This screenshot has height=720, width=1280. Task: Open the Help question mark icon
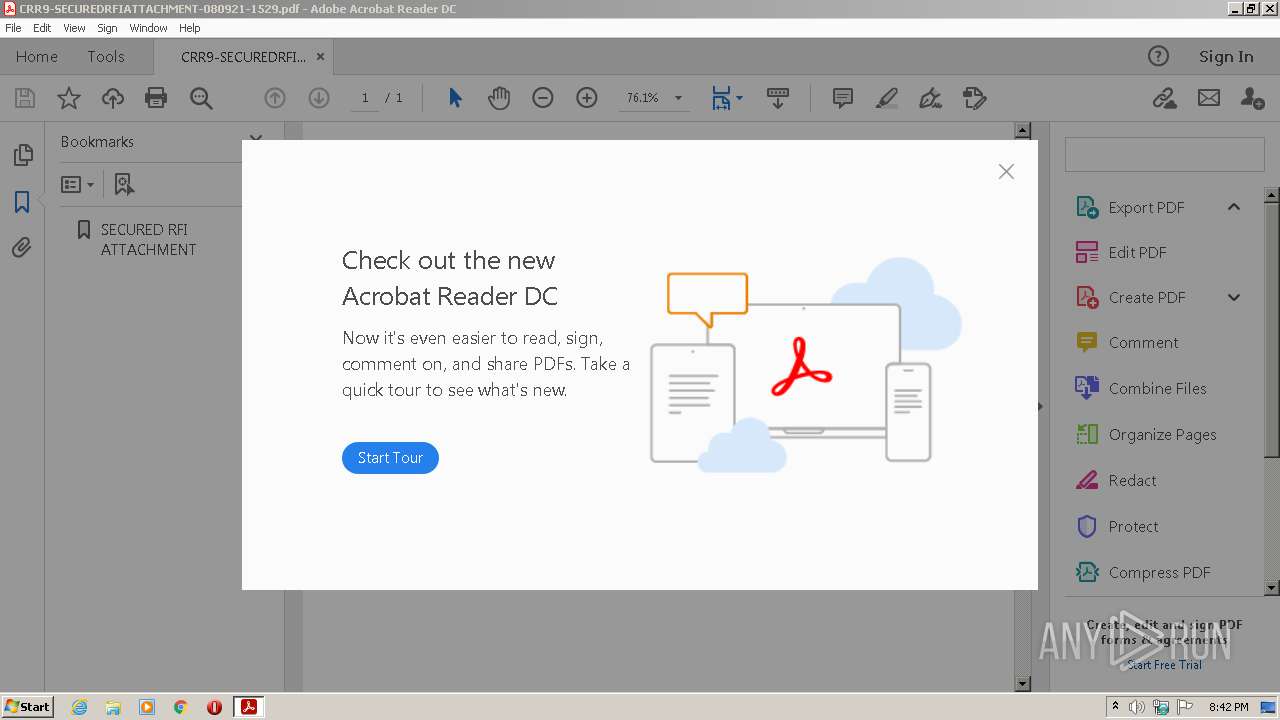tap(1158, 57)
